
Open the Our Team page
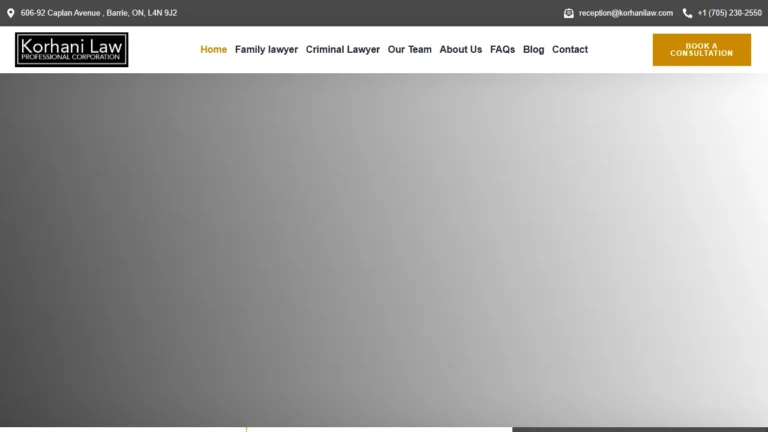pos(409,49)
